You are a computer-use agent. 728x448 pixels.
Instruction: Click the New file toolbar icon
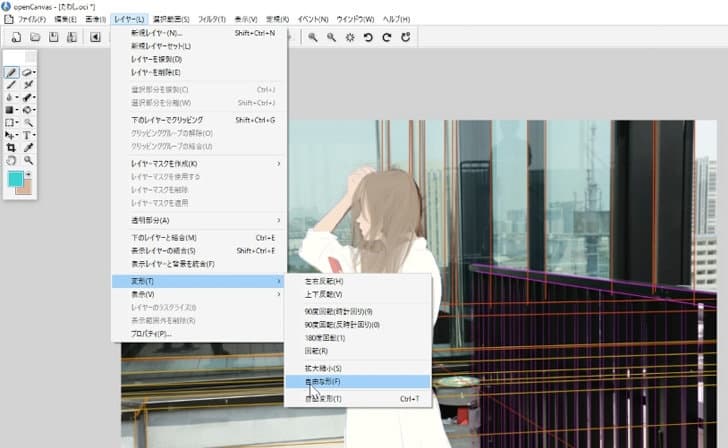tap(16, 37)
